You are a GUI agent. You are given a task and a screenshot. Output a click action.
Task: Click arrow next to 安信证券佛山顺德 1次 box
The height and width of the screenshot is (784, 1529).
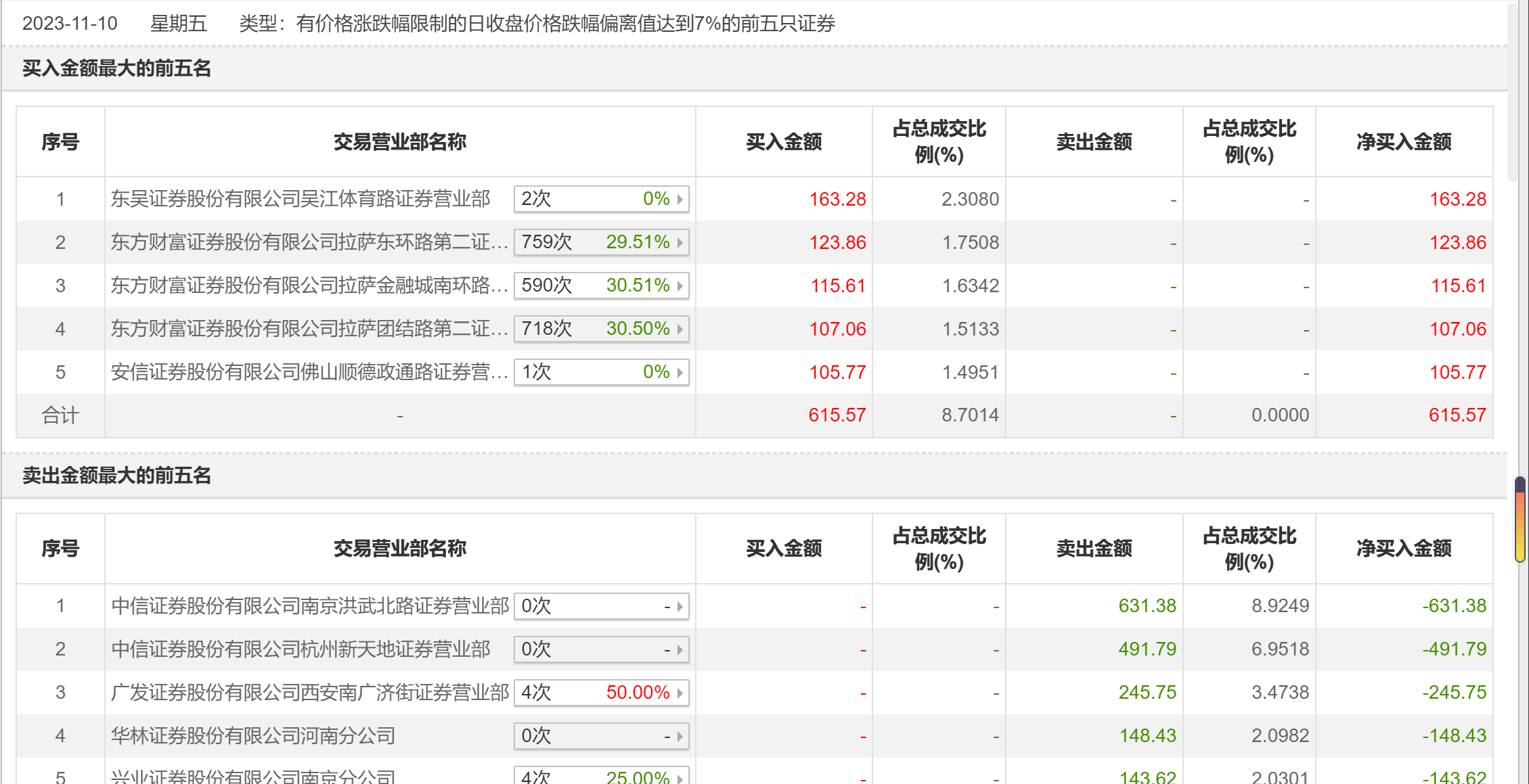click(x=680, y=373)
